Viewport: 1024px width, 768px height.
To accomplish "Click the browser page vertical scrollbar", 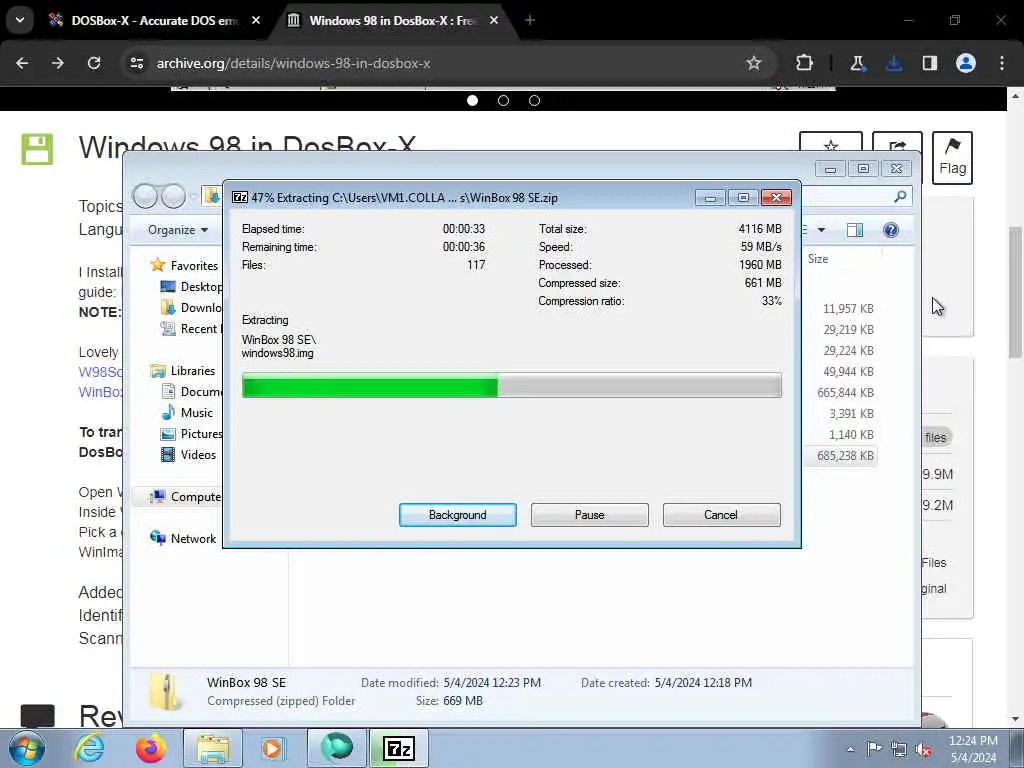I will coord(1015,292).
